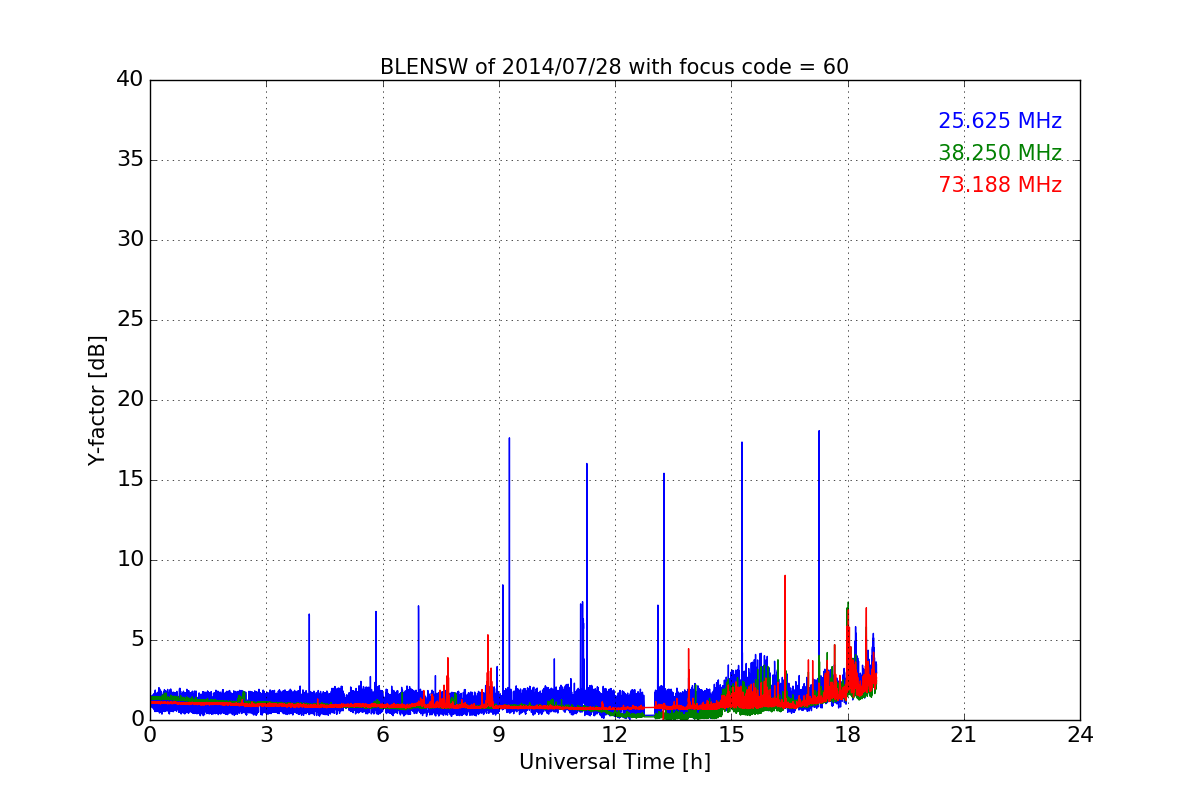Click the x-axis tick label '18'
1200x800 pixels.
[847, 735]
